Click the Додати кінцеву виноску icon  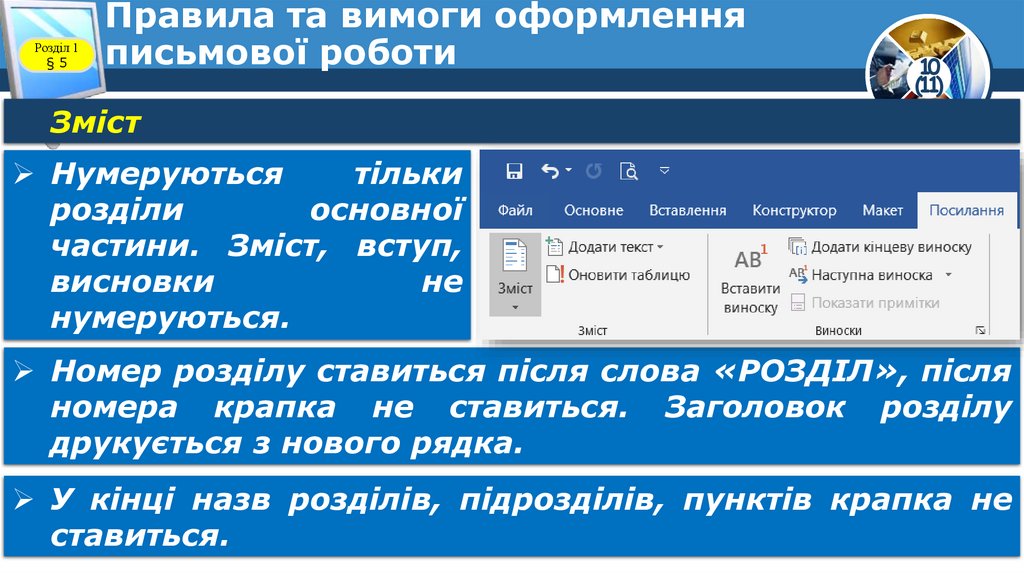coord(797,246)
